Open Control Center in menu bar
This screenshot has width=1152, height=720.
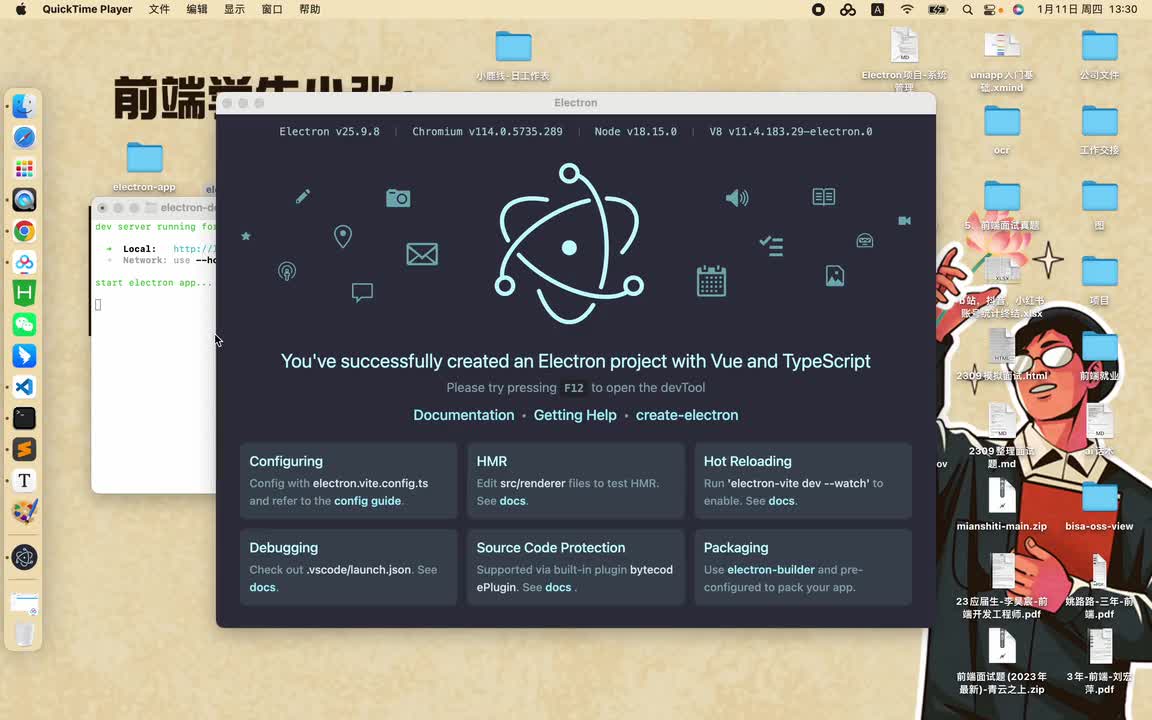(x=992, y=10)
